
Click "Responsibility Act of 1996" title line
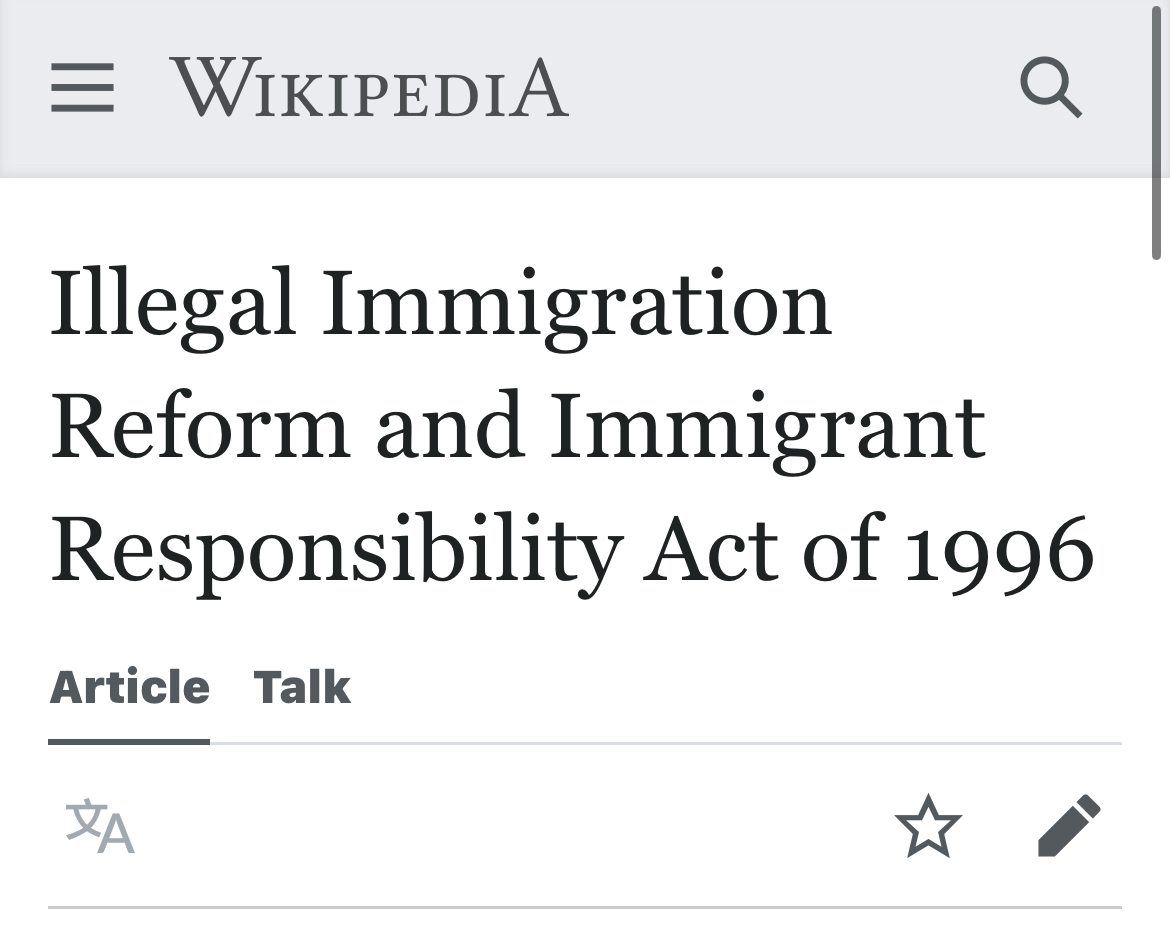[x=570, y=551]
